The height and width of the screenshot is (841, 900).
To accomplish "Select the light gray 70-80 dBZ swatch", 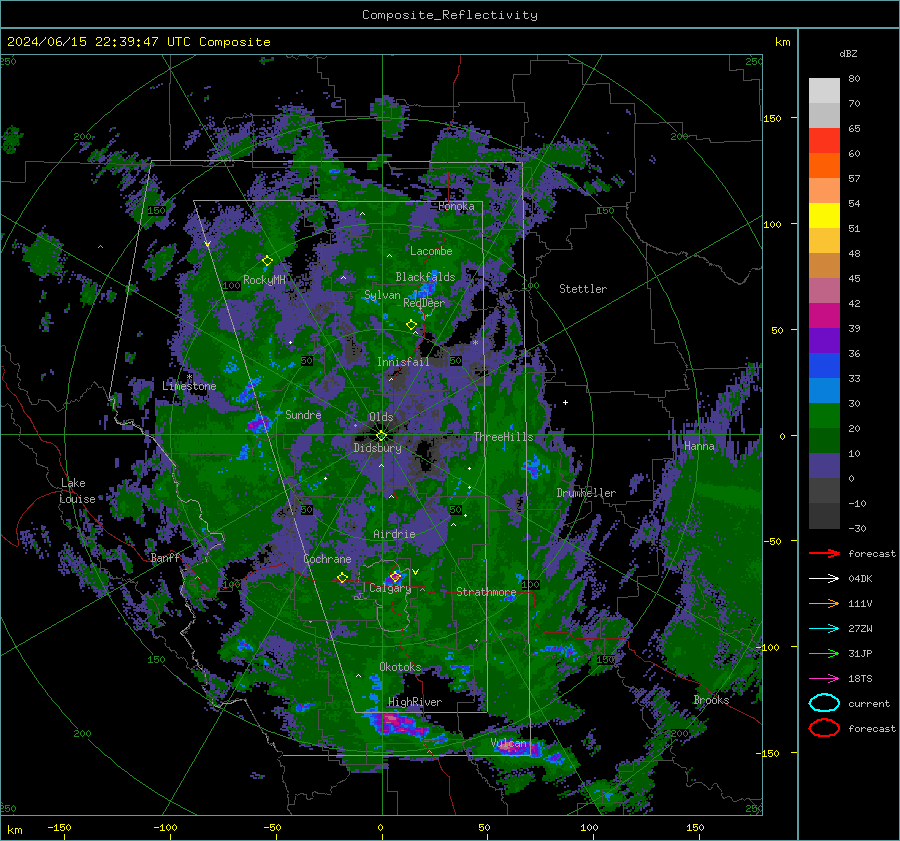I will (824, 91).
